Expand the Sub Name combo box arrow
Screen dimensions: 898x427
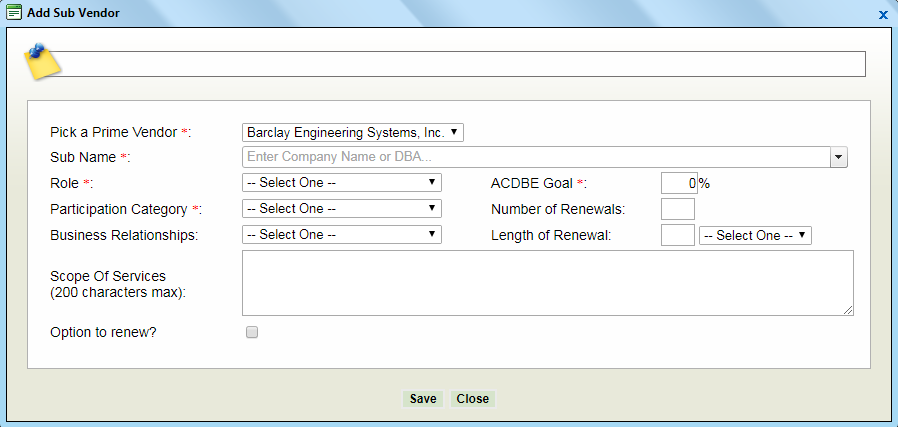tap(838, 157)
